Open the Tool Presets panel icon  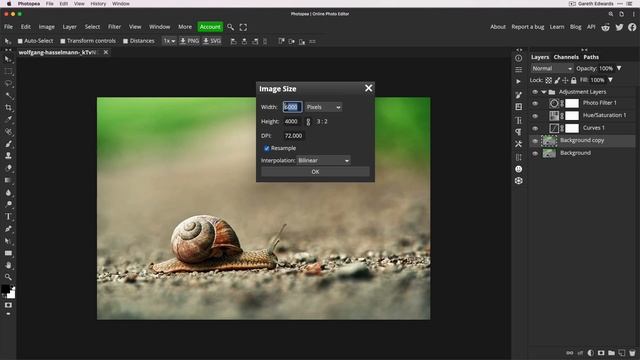[x=519, y=144]
